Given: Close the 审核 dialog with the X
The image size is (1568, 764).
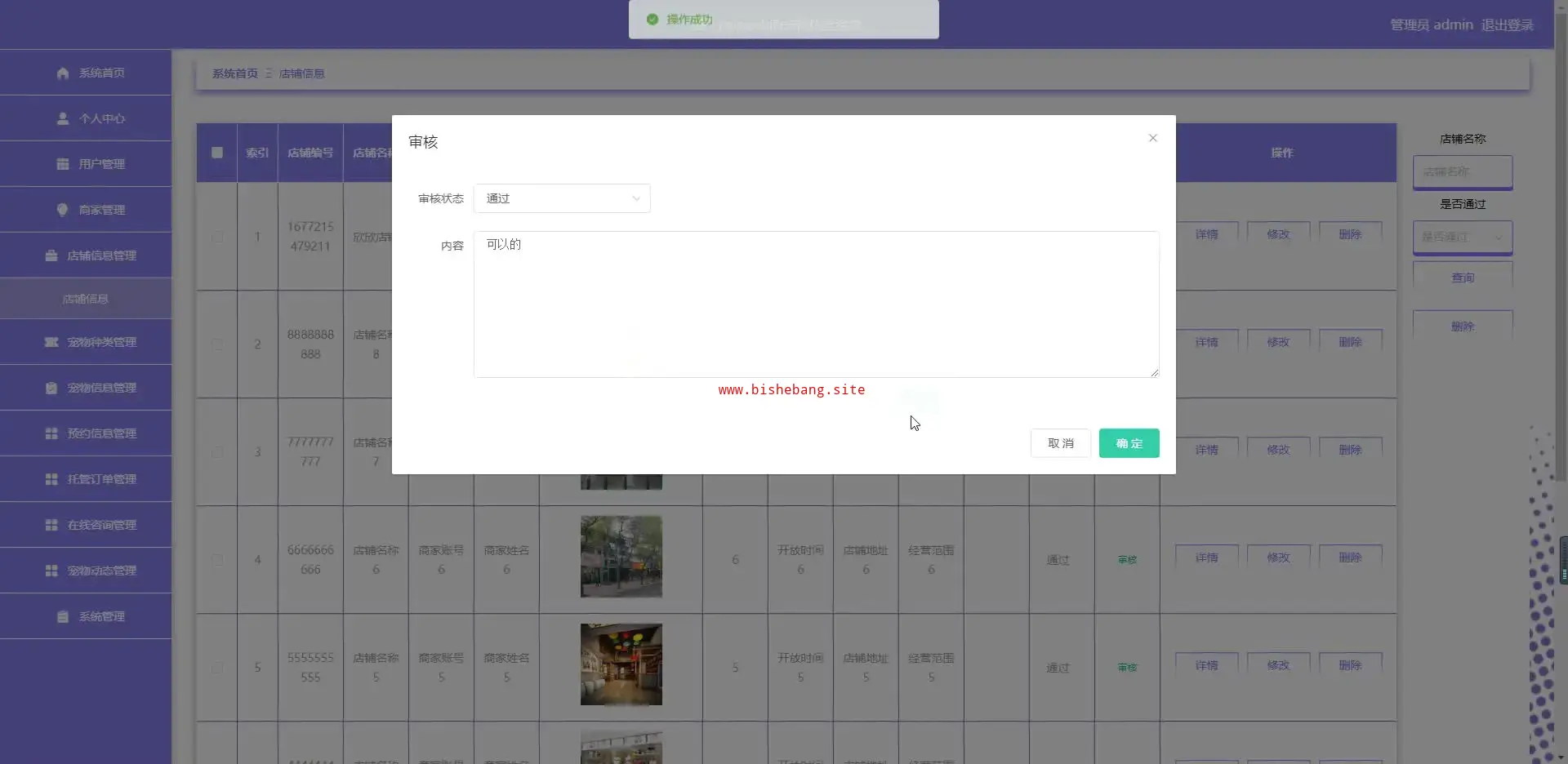Looking at the screenshot, I should point(1153,138).
